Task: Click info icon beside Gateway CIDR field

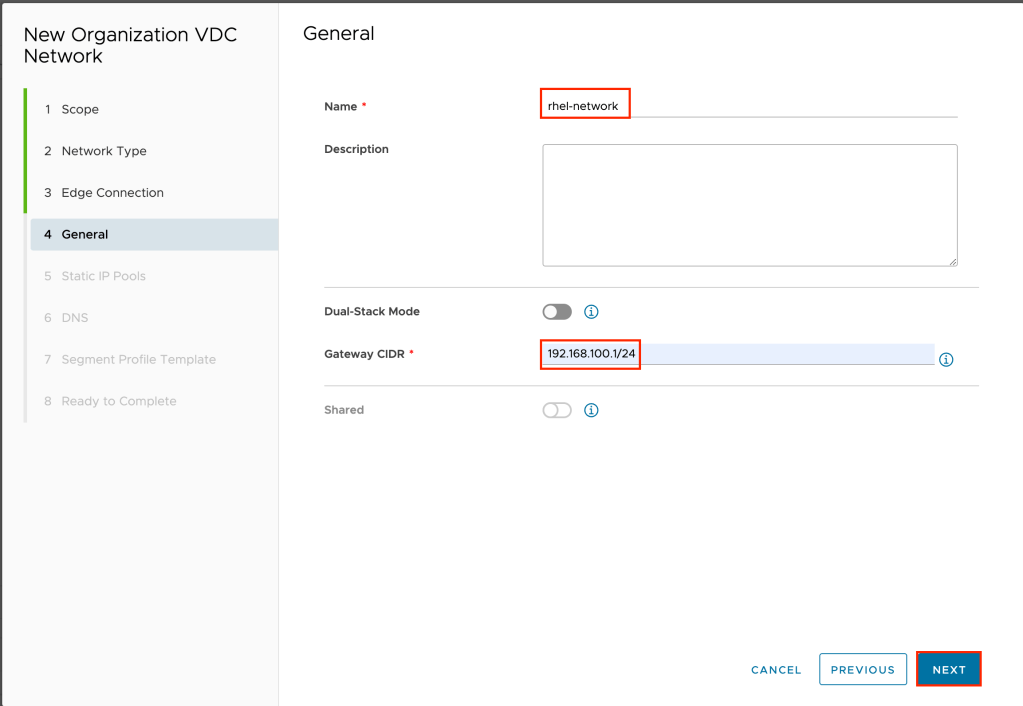Action: point(946,360)
